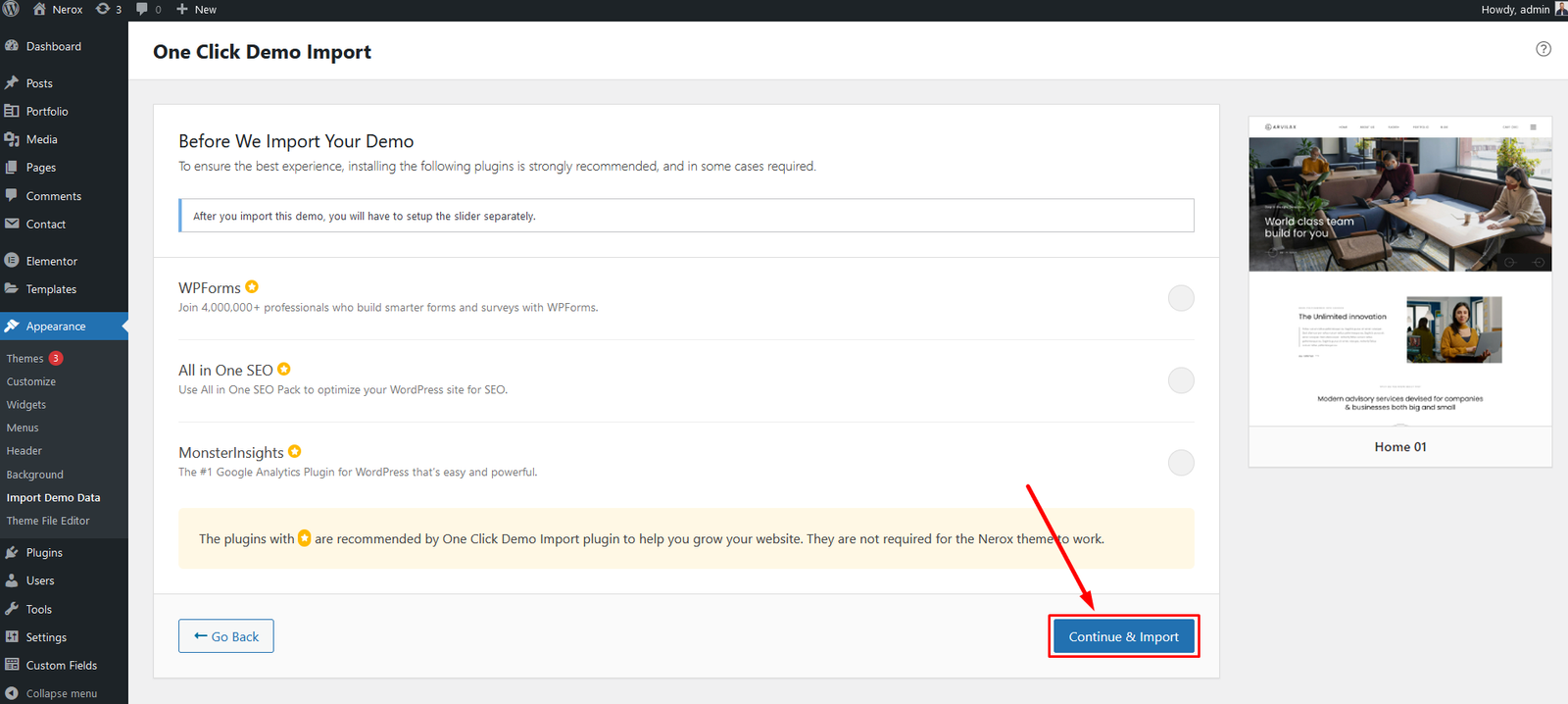Image resolution: width=1568 pixels, height=704 pixels.
Task: Toggle the All in One SEO plugin checkbox
Action: (x=1181, y=380)
